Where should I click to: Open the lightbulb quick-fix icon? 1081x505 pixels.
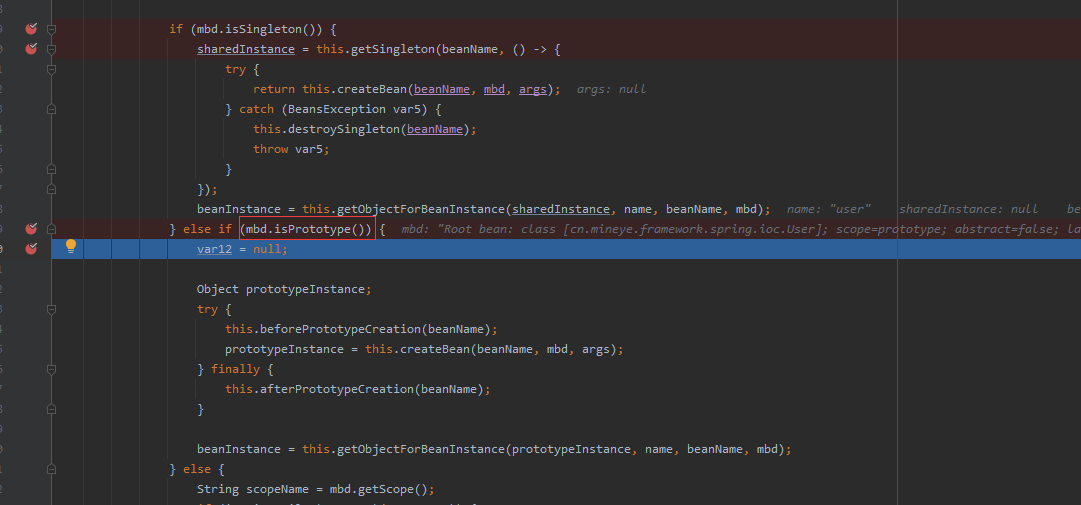70,247
